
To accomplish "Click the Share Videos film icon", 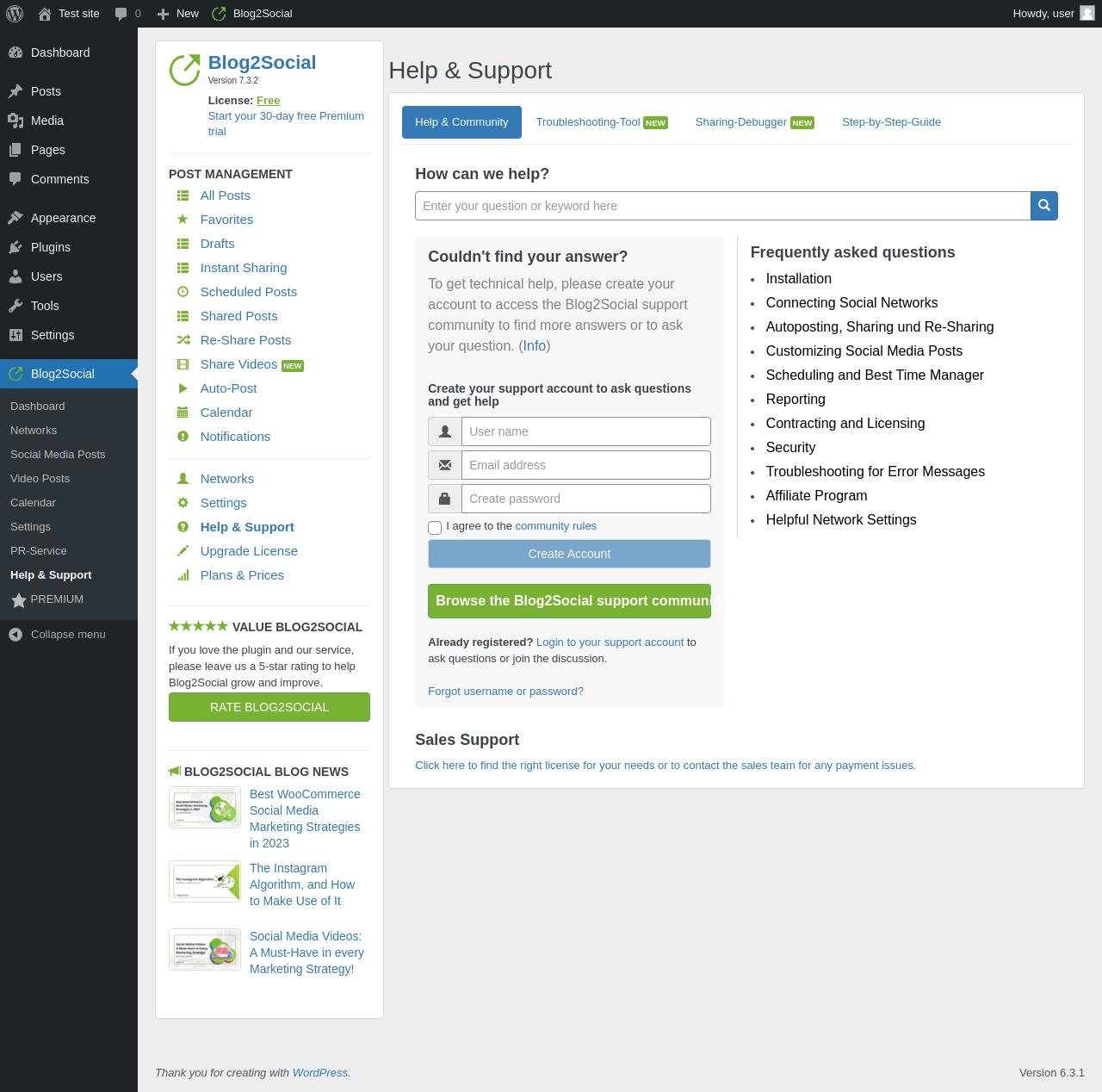I will (183, 364).
